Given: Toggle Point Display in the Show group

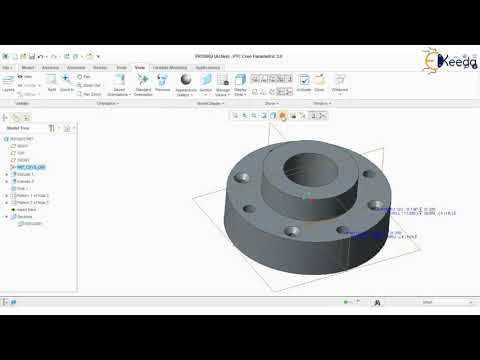Looking at the screenshot, I should 272,91.
